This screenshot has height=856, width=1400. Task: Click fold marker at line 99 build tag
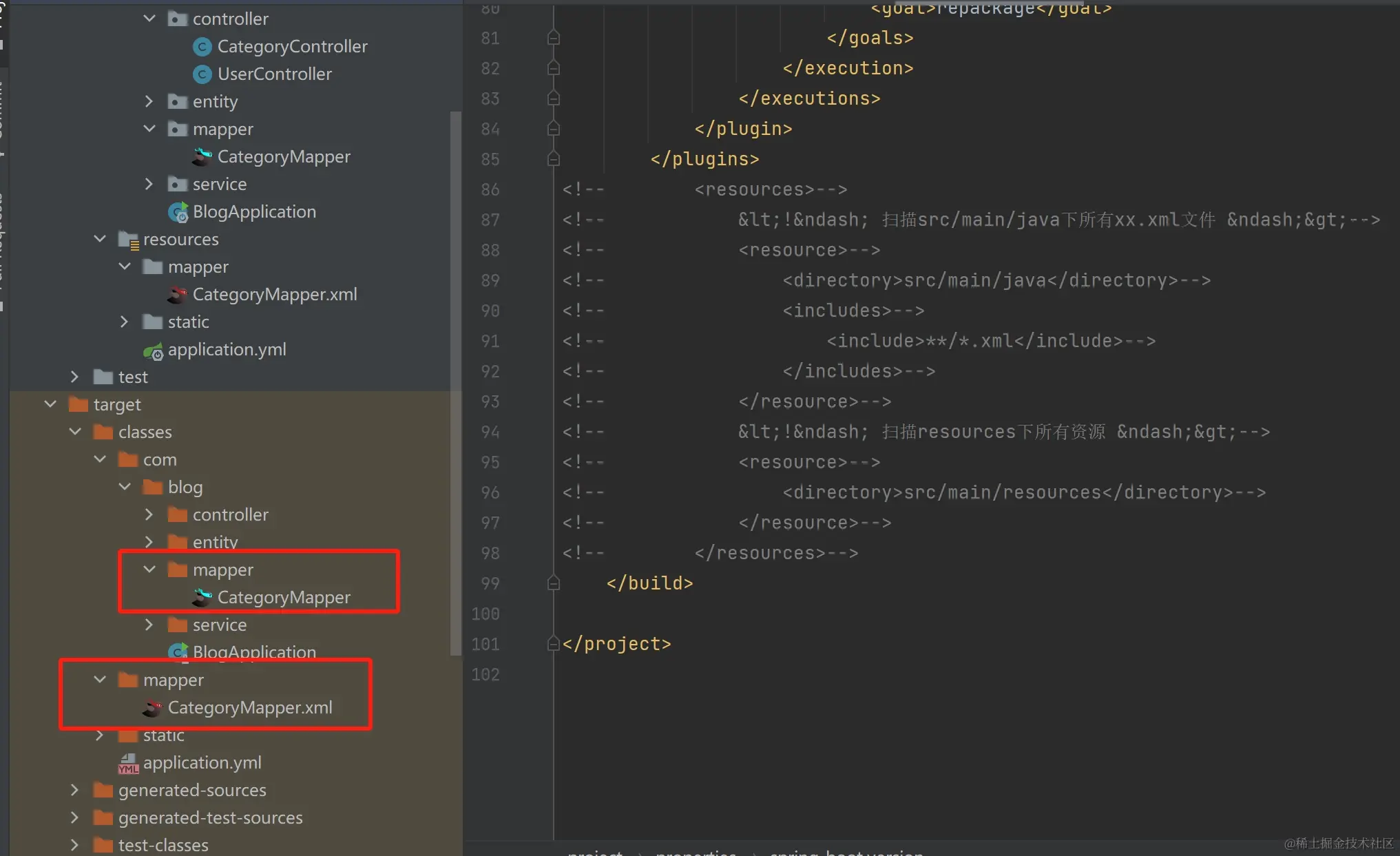pos(553,583)
